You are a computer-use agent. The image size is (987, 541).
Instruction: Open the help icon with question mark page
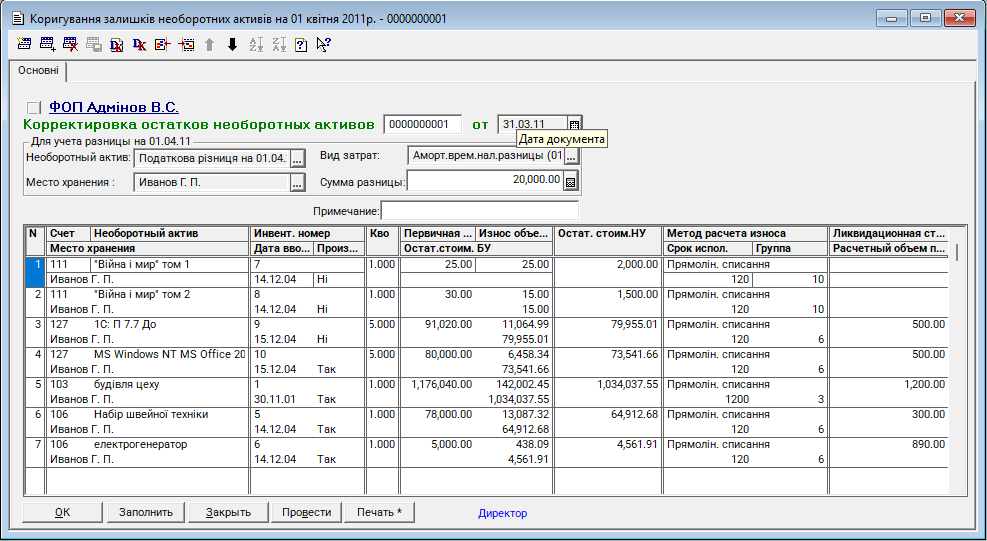pos(300,44)
